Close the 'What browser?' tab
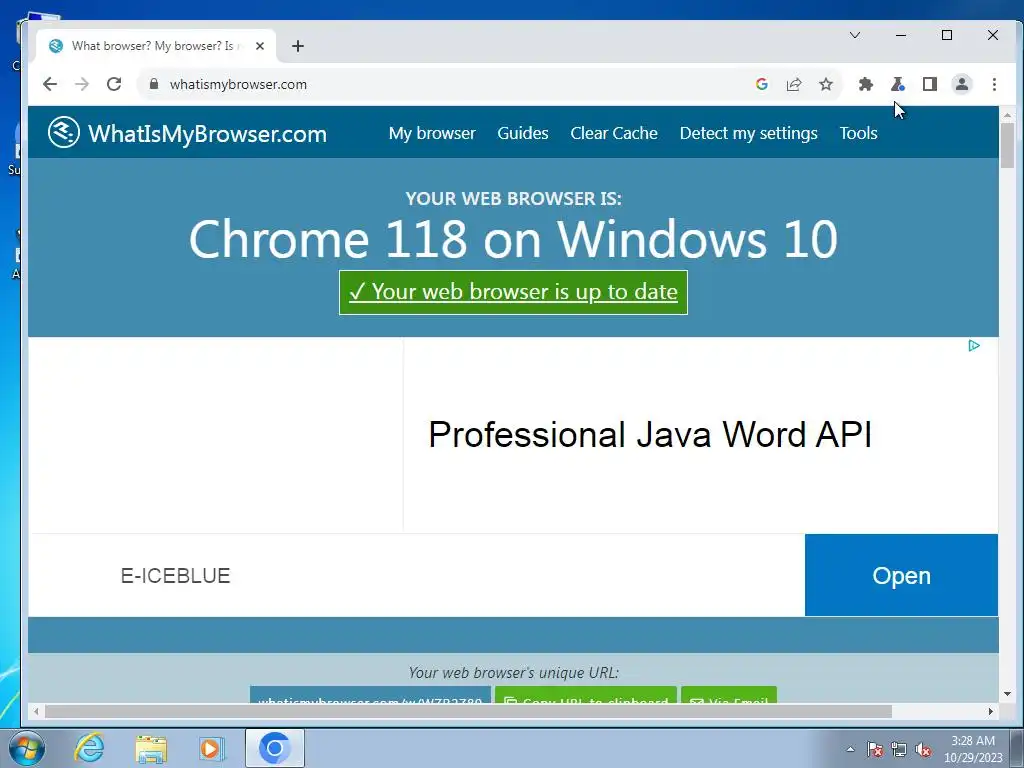The image size is (1024, 768). 260,46
